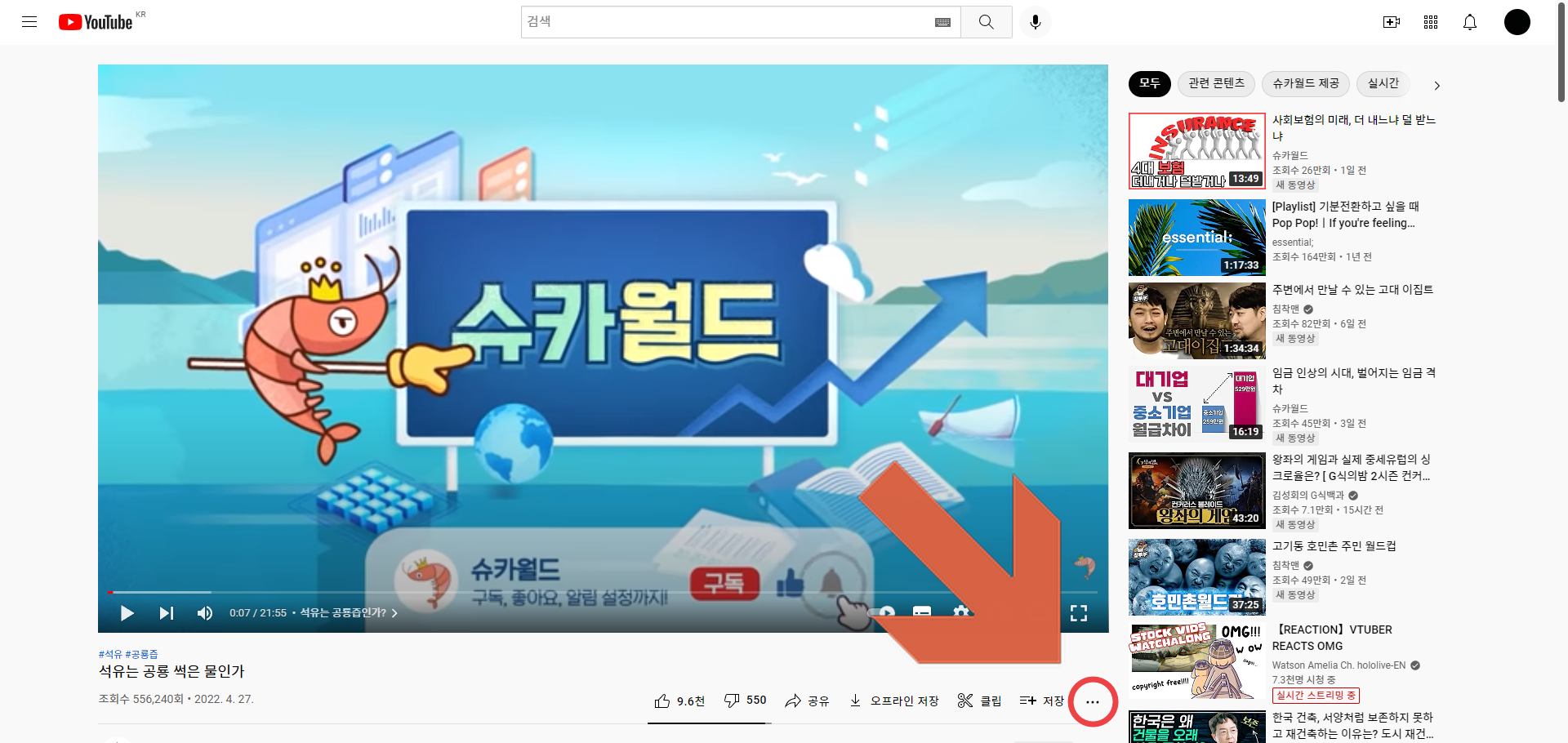Mute the video volume
Image resolution: width=1568 pixels, height=743 pixels.
205,613
